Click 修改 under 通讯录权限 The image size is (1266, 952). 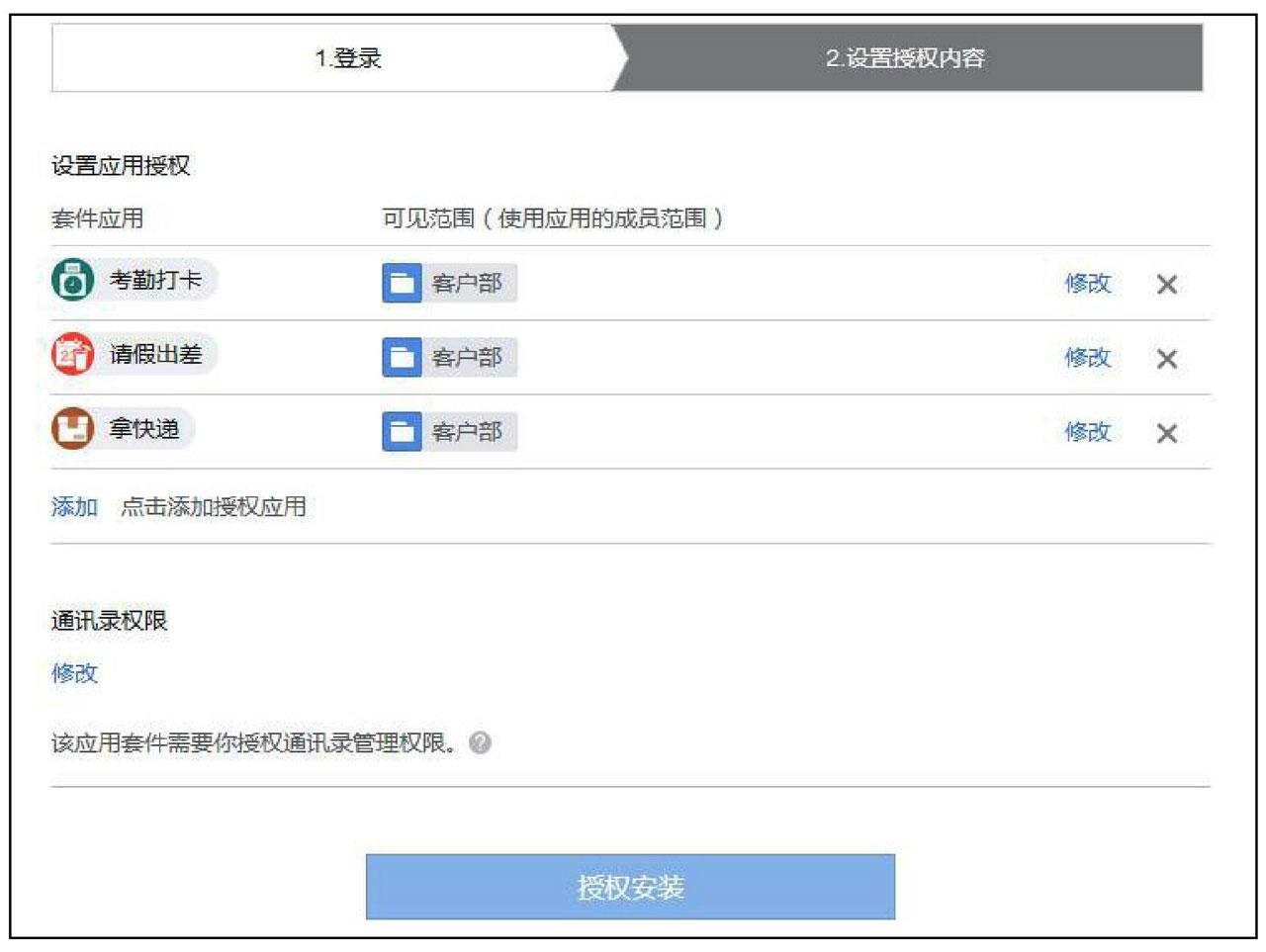pyautogui.click(x=74, y=673)
